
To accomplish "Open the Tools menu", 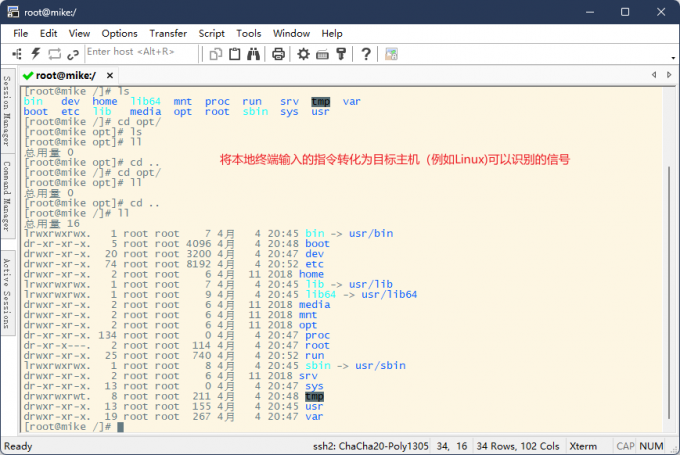I will tap(248, 33).
